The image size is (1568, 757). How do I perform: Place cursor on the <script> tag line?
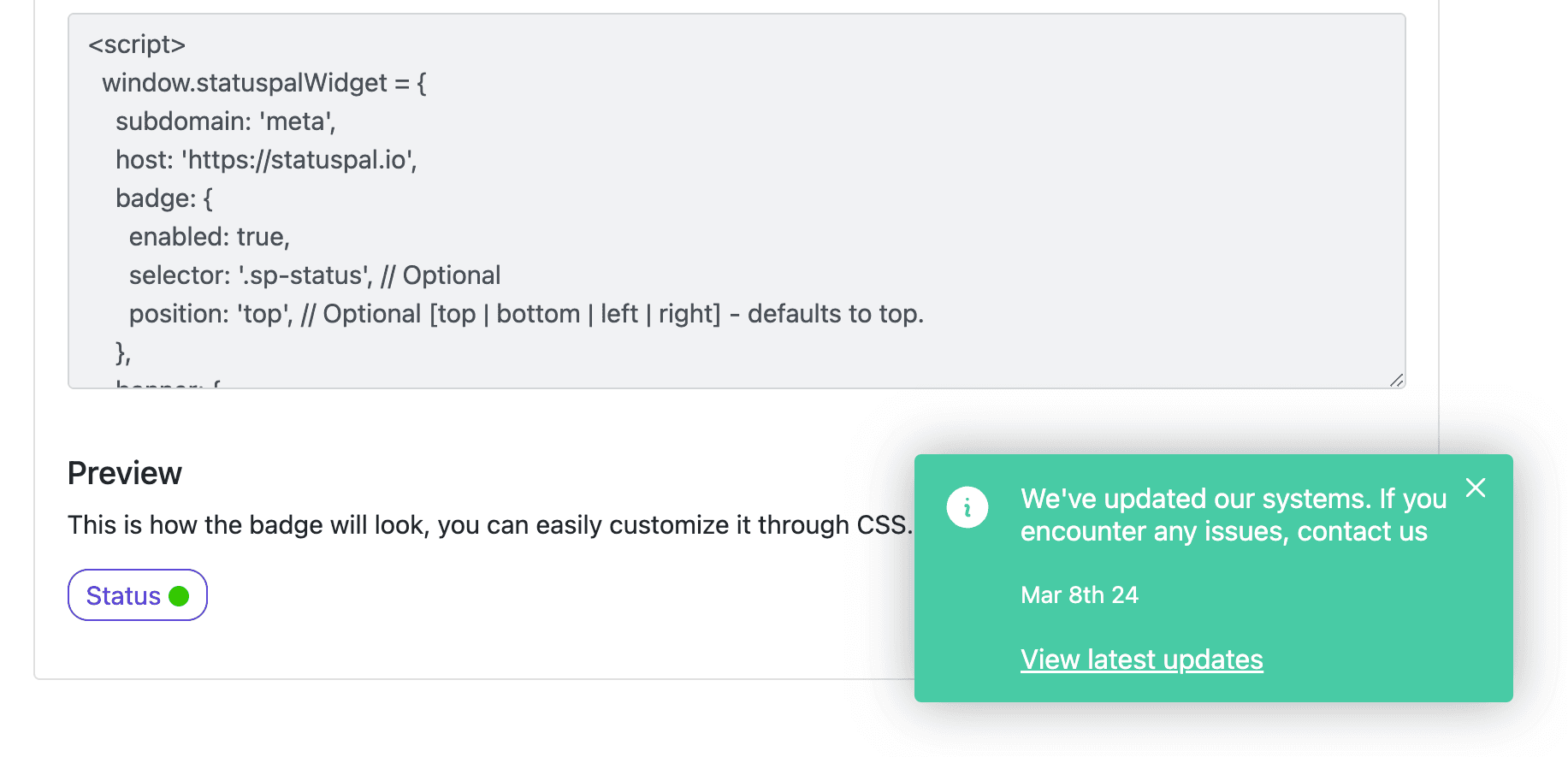coord(137,44)
